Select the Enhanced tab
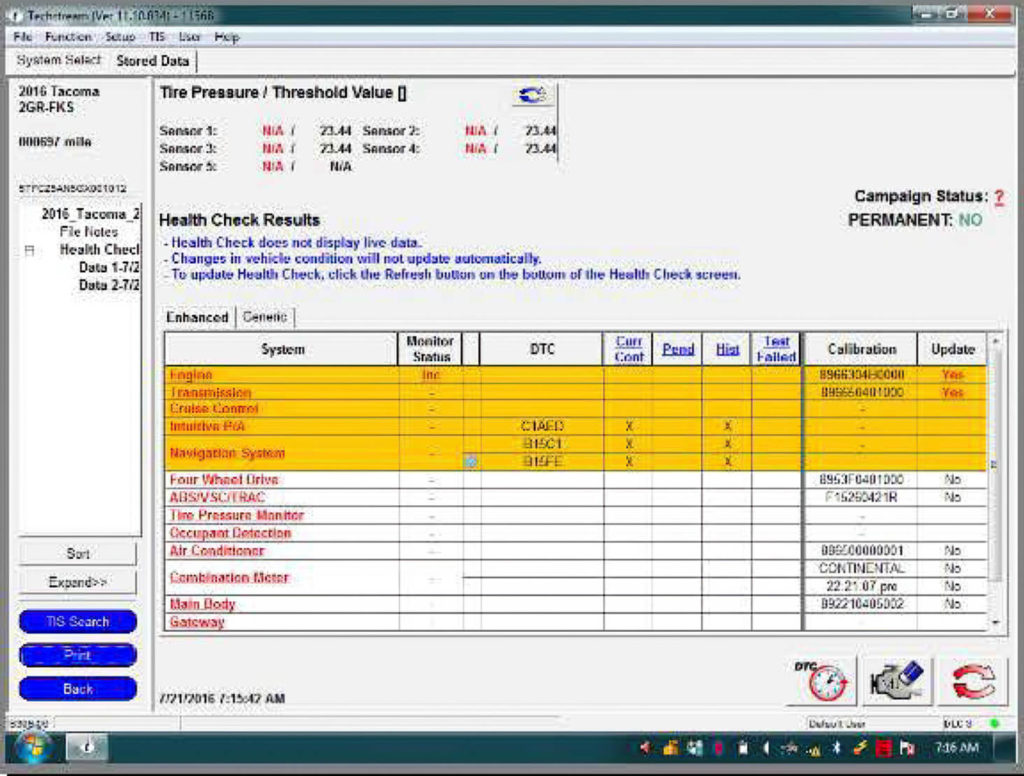The width and height of the screenshot is (1024, 776). [x=197, y=317]
